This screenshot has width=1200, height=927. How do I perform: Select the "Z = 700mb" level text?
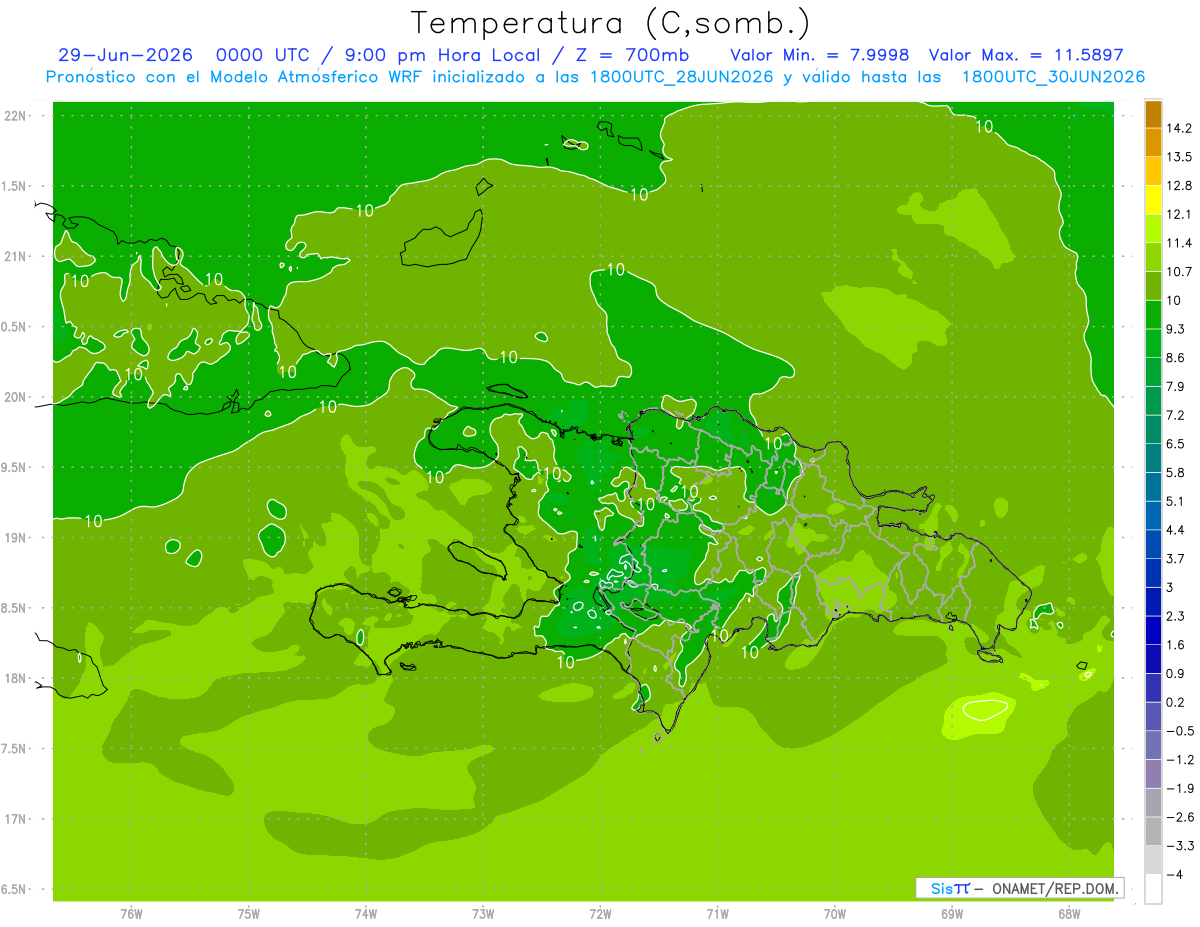(x=631, y=55)
